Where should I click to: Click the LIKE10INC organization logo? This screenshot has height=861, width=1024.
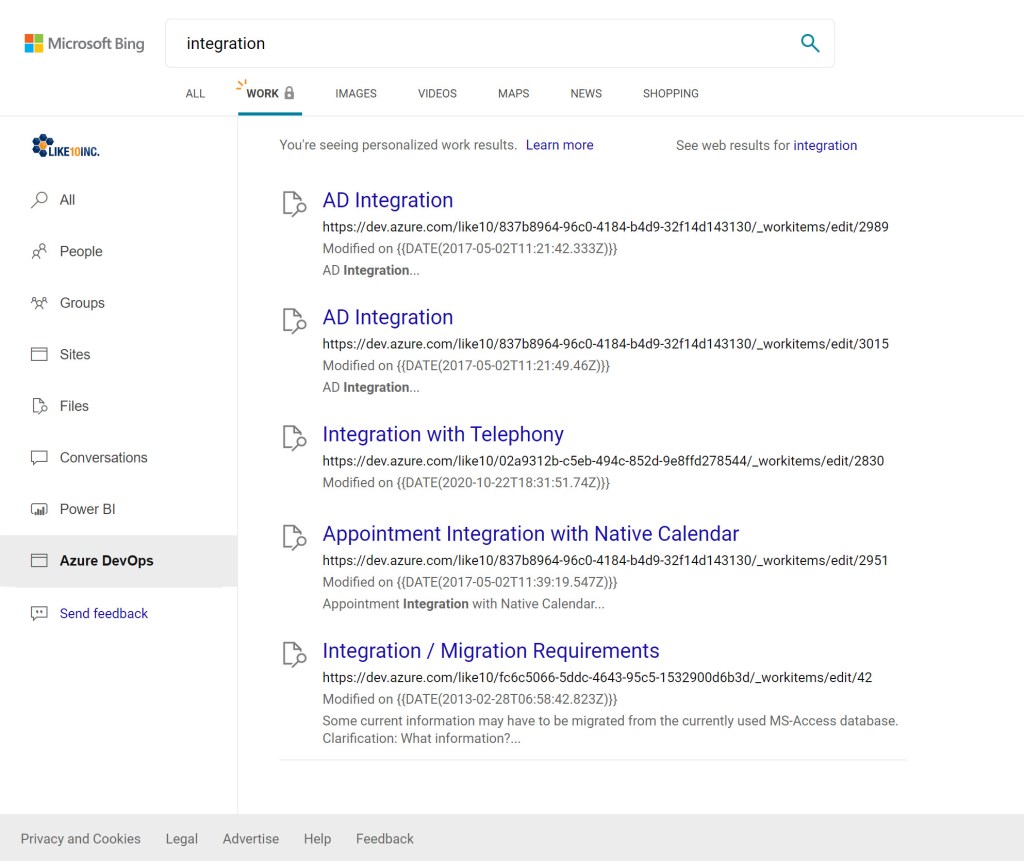(64, 145)
